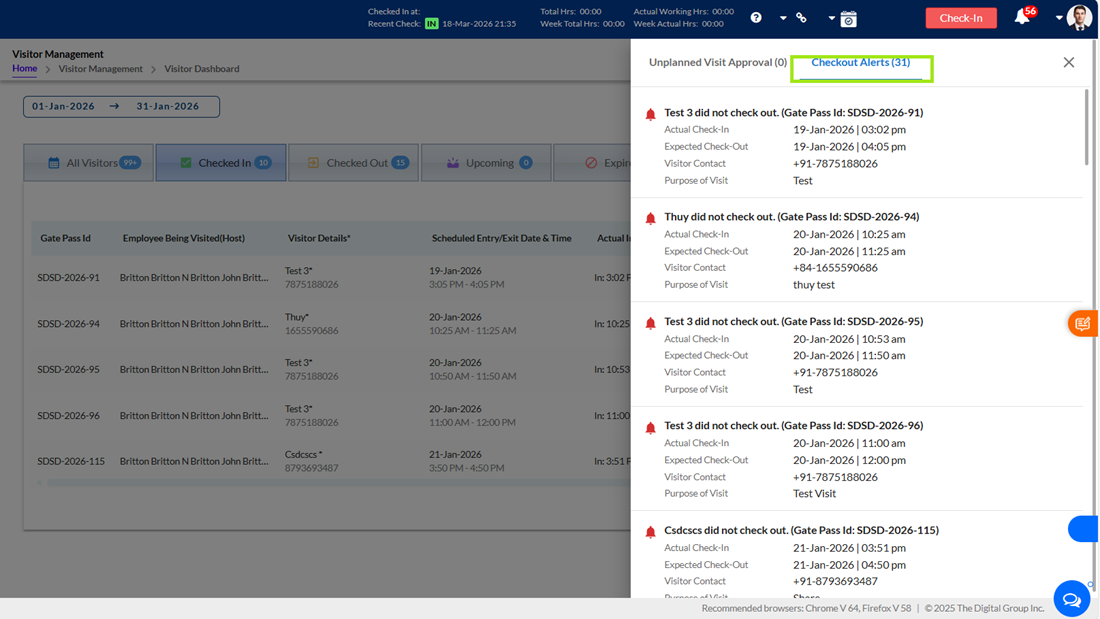Image resolution: width=1100 pixels, height=619 pixels.
Task: Go to the Home breadcrumb link
Action: (x=25, y=69)
